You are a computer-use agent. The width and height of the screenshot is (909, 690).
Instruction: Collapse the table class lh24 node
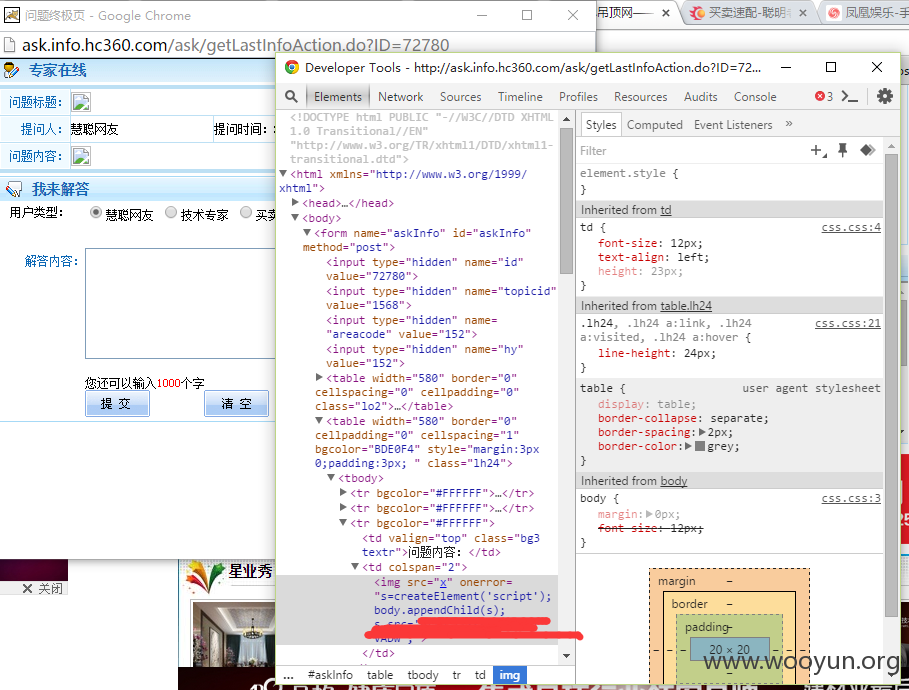click(319, 420)
